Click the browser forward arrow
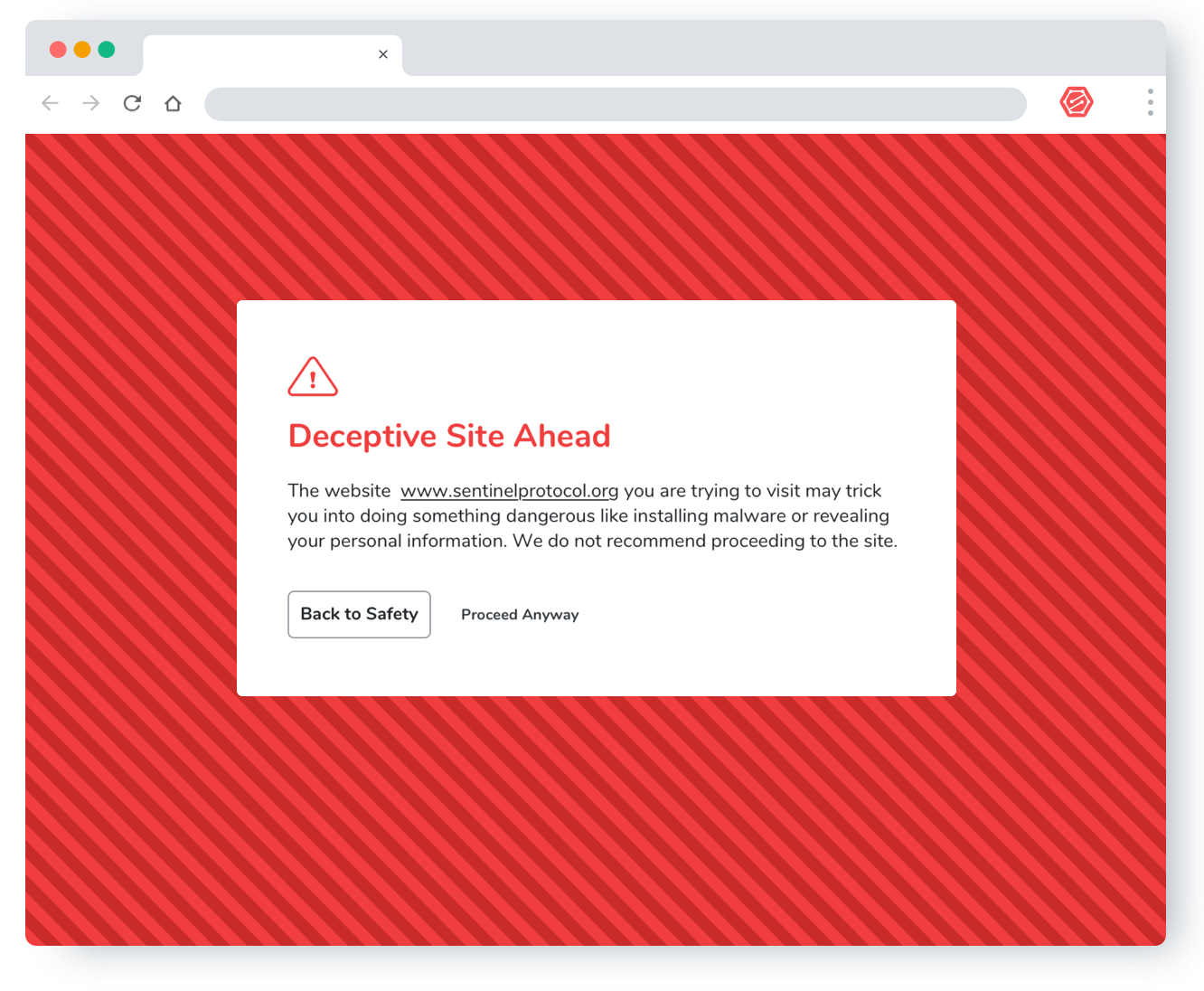 [90, 103]
